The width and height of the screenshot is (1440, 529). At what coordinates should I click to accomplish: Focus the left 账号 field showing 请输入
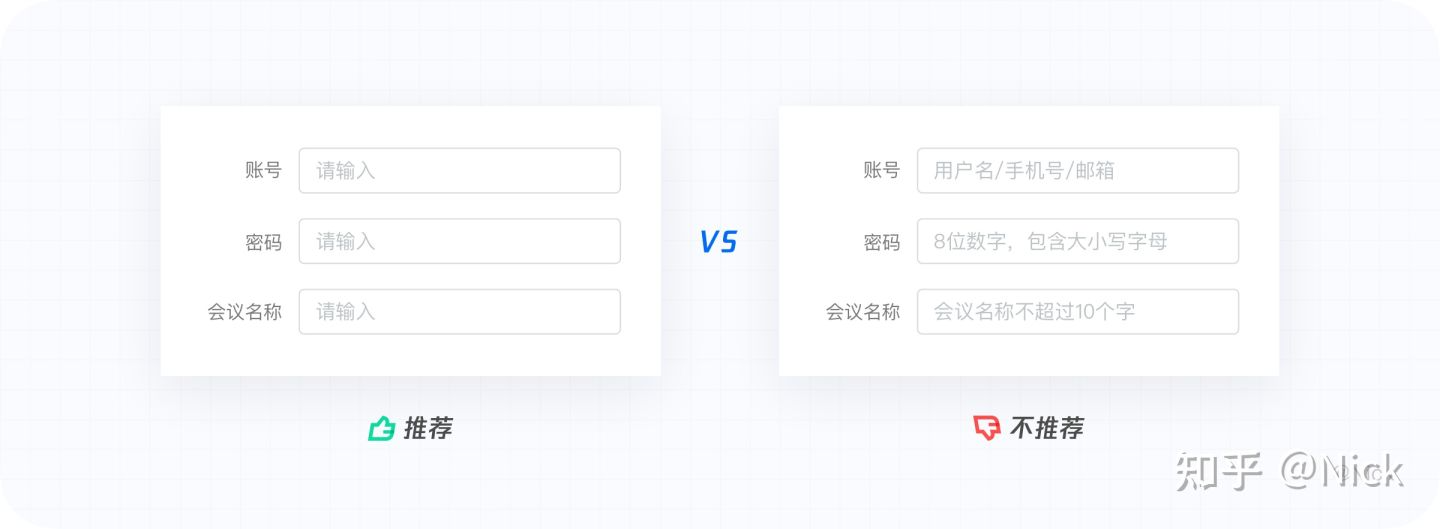460,171
